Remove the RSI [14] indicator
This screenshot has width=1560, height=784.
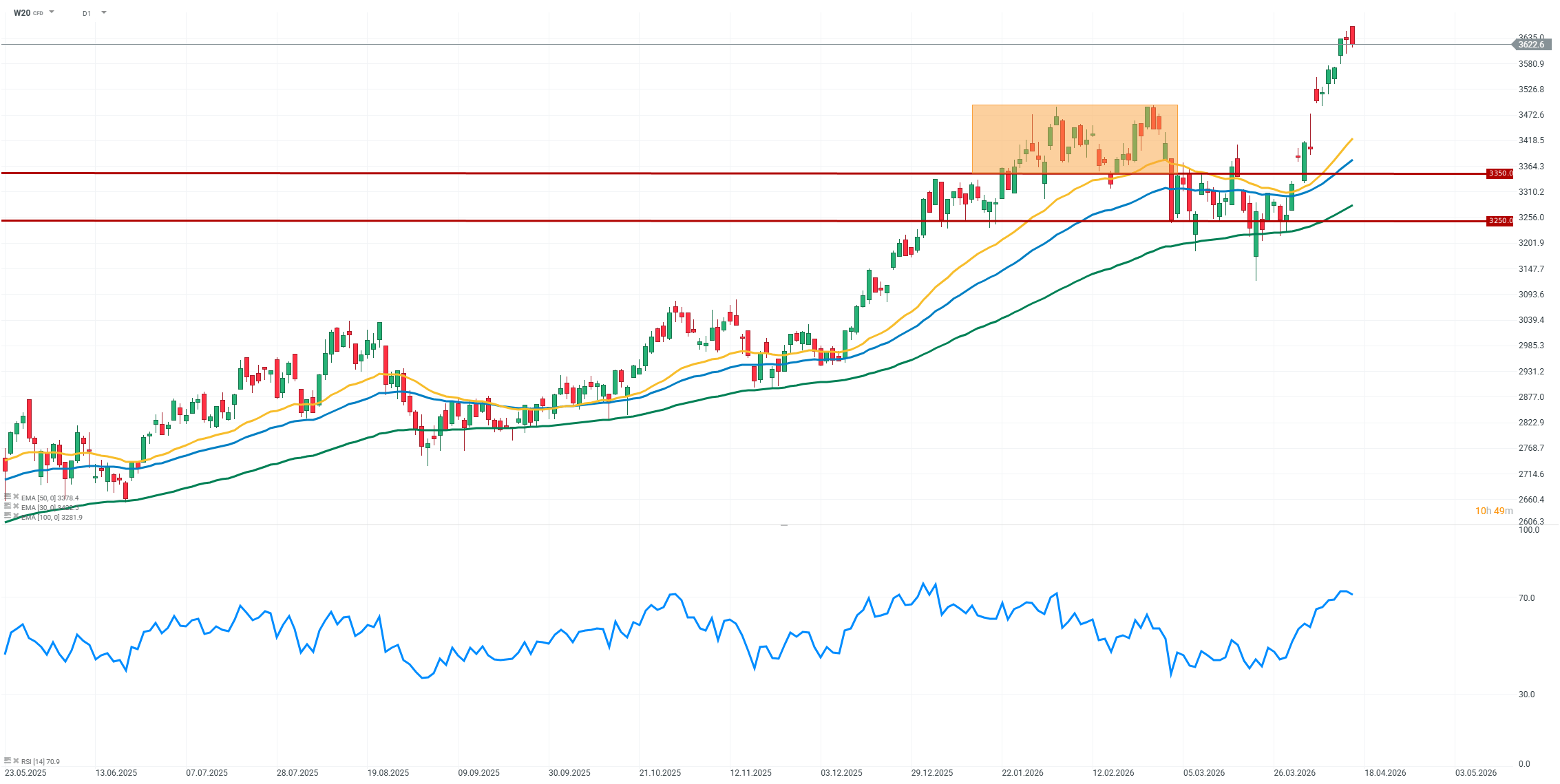16,761
